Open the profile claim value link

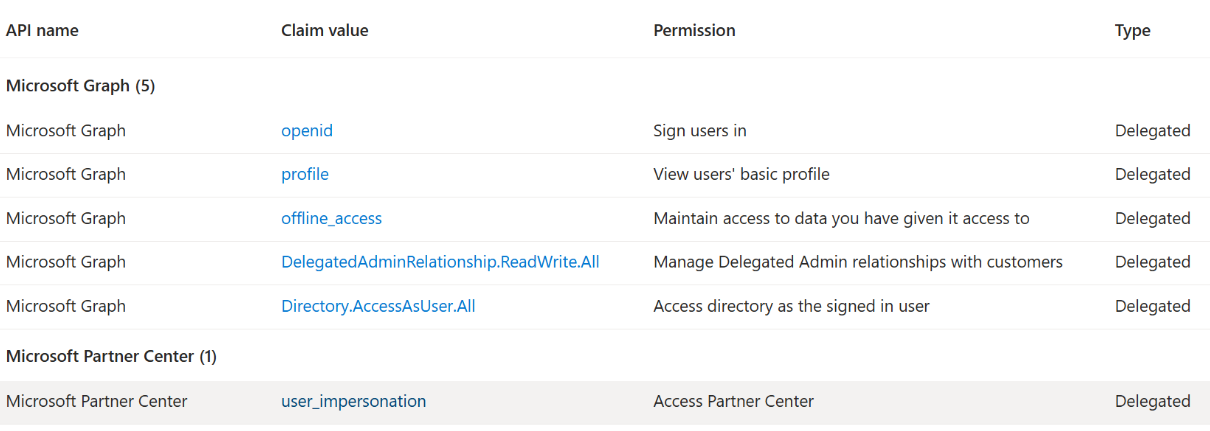coord(305,174)
